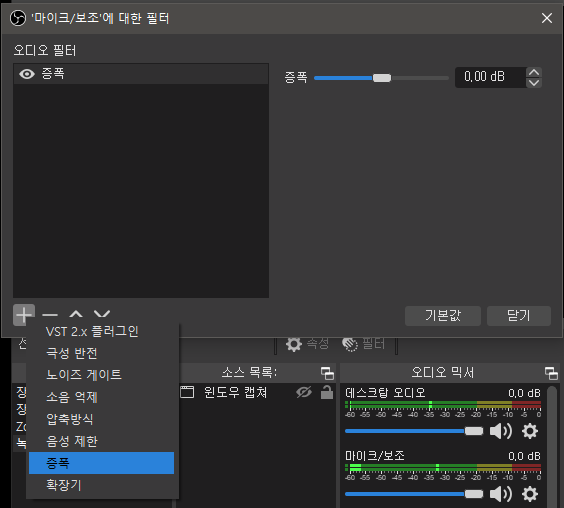Screen dimensions: 564x508
Task: Pop out the 소스 목록 dock
Action: pyautogui.click(x=327, y=373)
